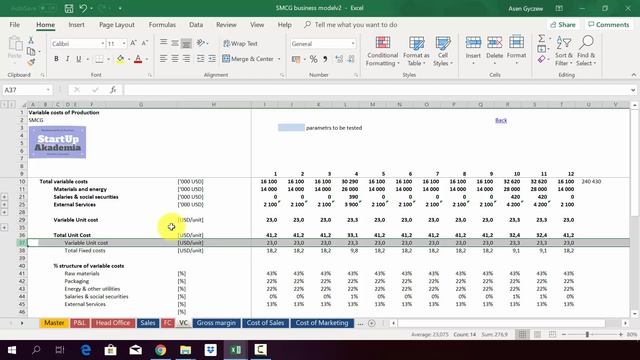This screenshot has height=360, width=640.
Task: Increase font size with larger A
Action: click(x=133, y=43)
